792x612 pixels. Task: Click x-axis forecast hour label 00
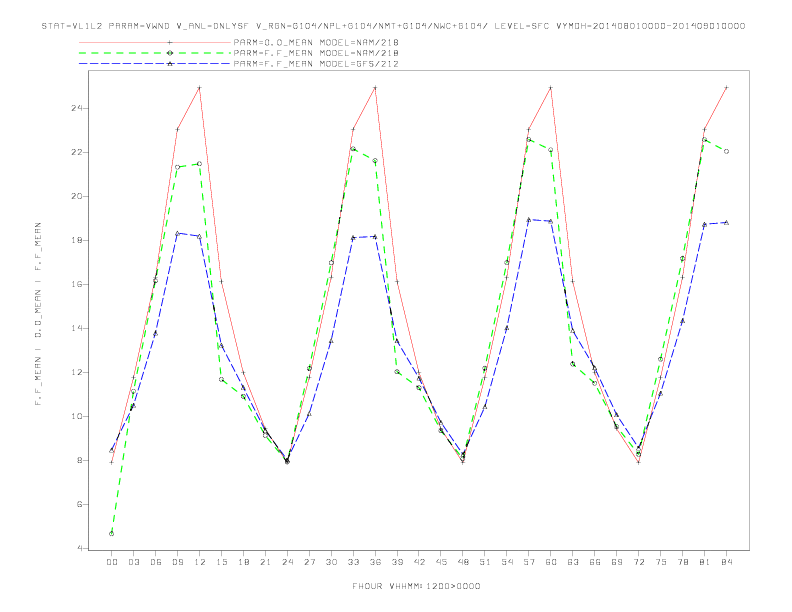[x=112, y=562]
